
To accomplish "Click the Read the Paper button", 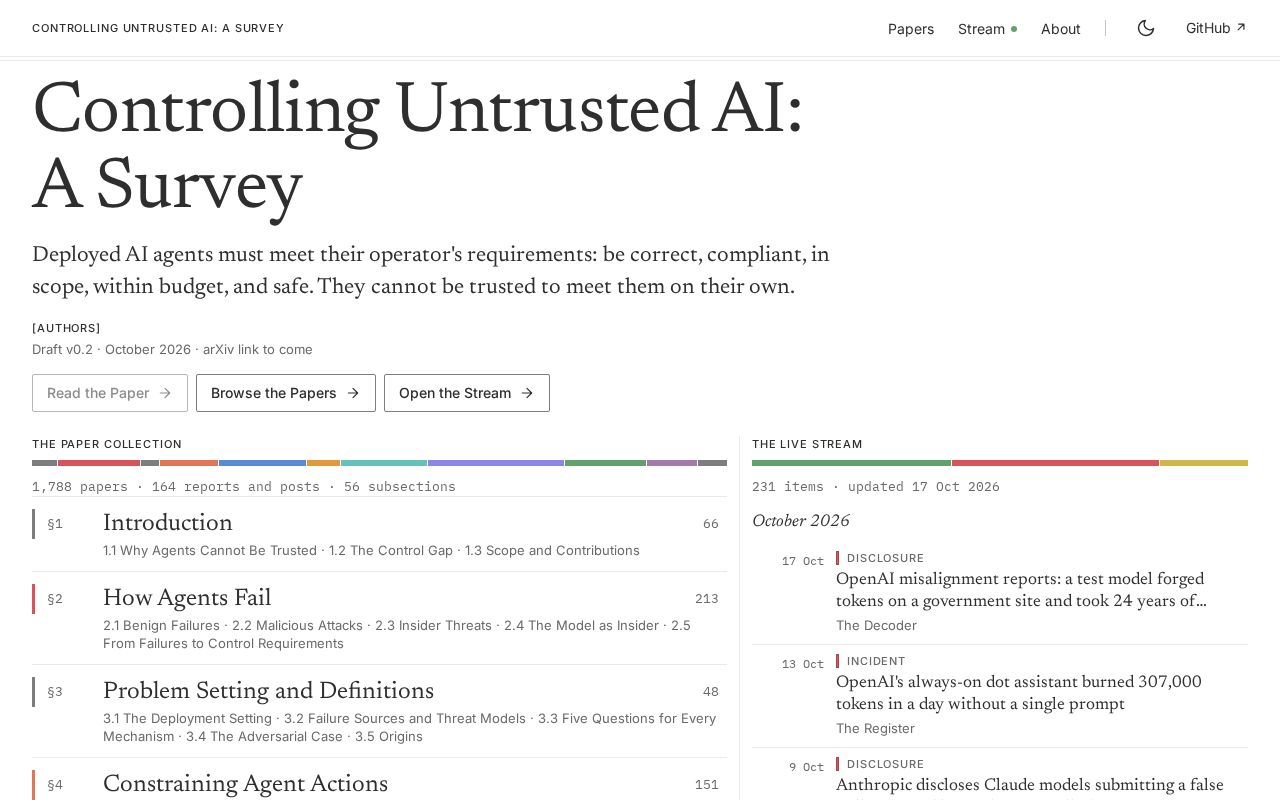I will (110, 393).
